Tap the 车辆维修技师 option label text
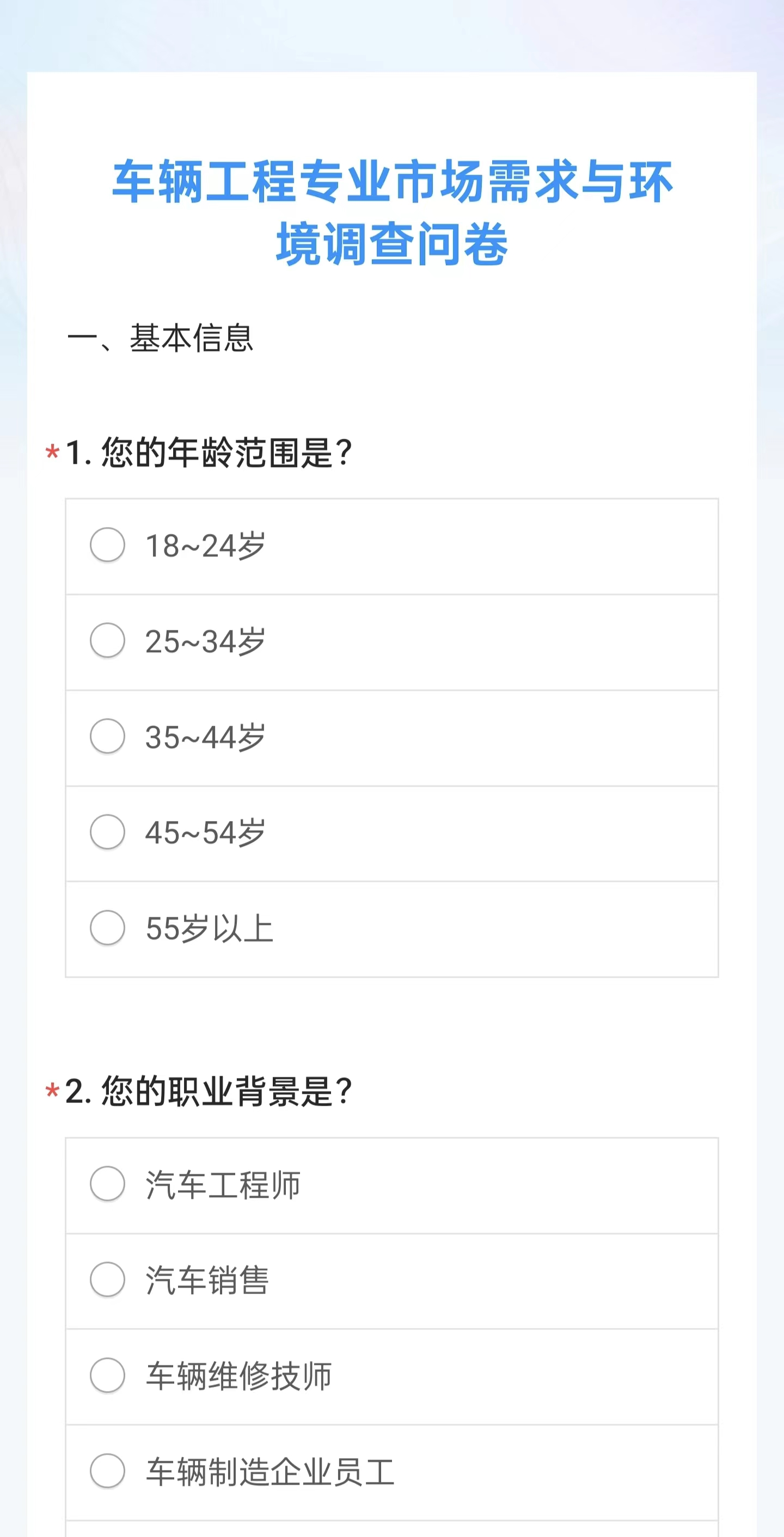Viewport: 784px width, 1537px height. [x=238, y=1376]
